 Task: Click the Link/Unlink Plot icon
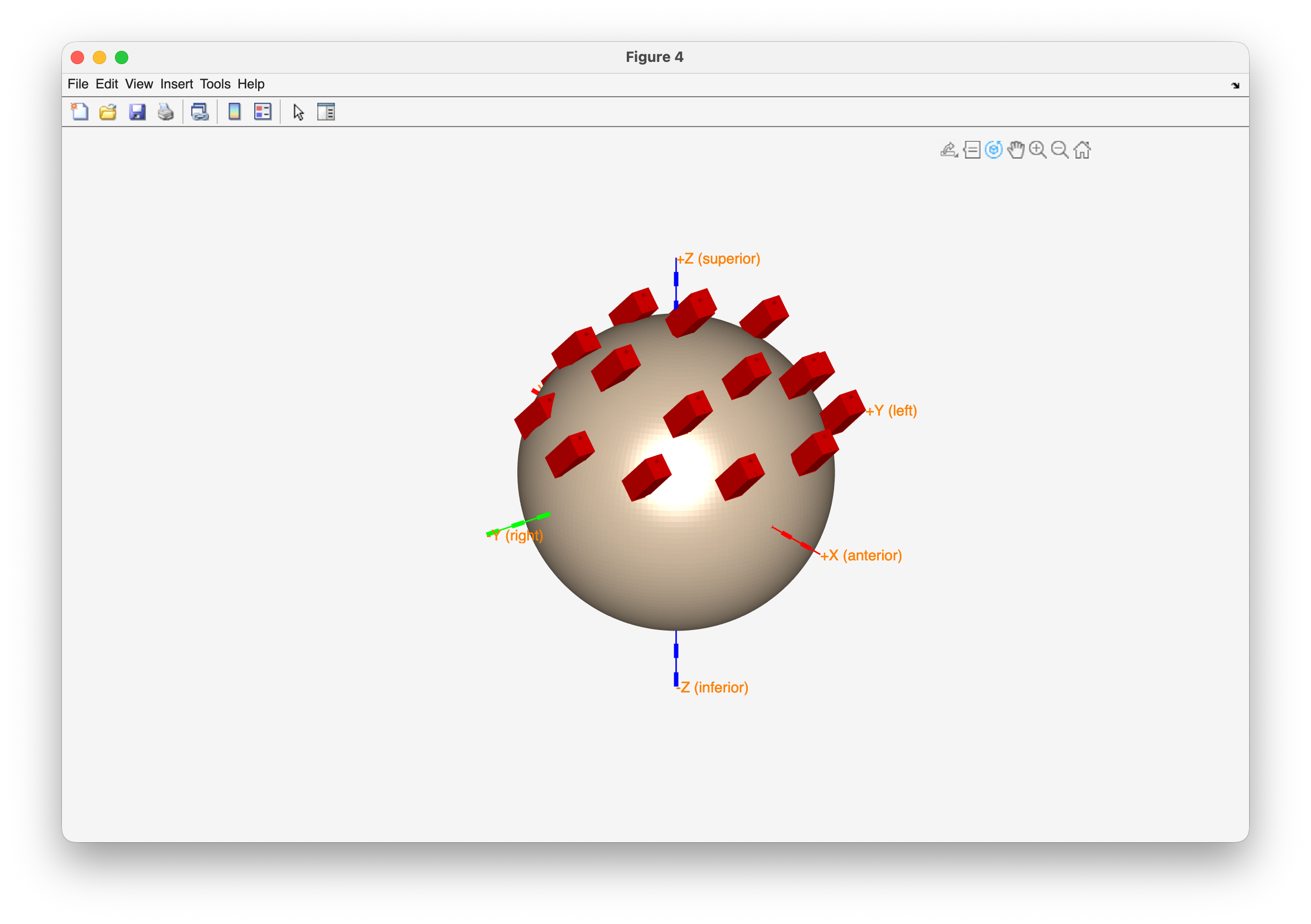pos(200,112)
